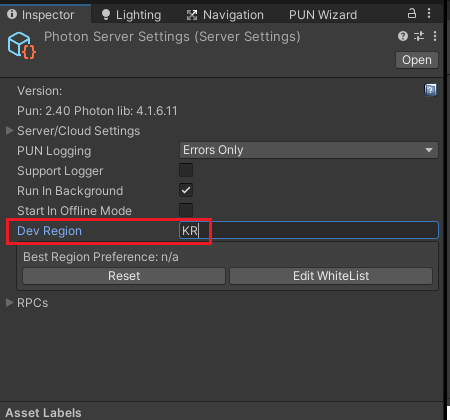Click the 'Best Region Preference: n/a' text
Viewport: 450px width, 420px height.
[101, 257]
